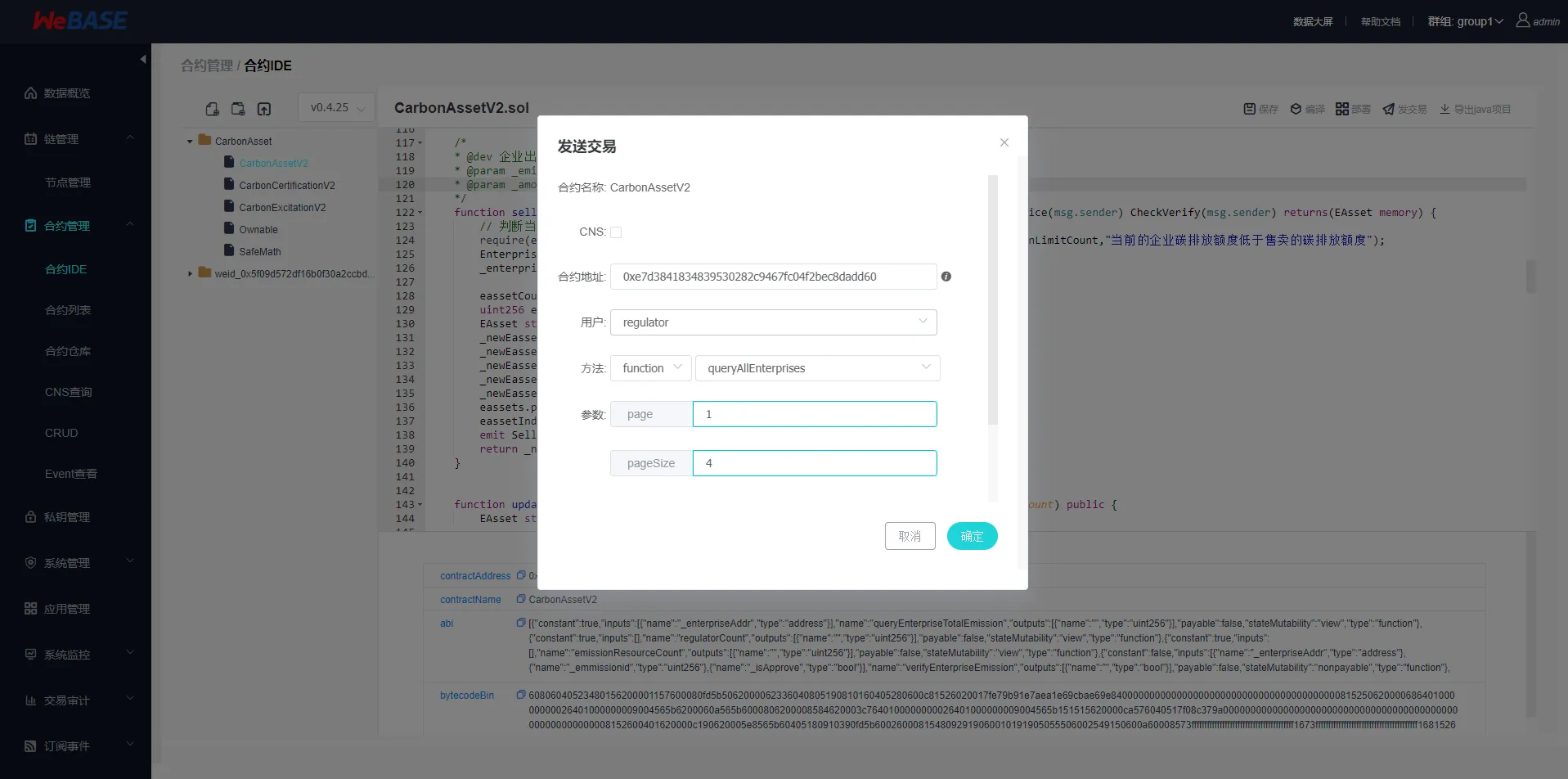
Task: Open the v0.4.25 compiler version dropdown
Action: 337,107
